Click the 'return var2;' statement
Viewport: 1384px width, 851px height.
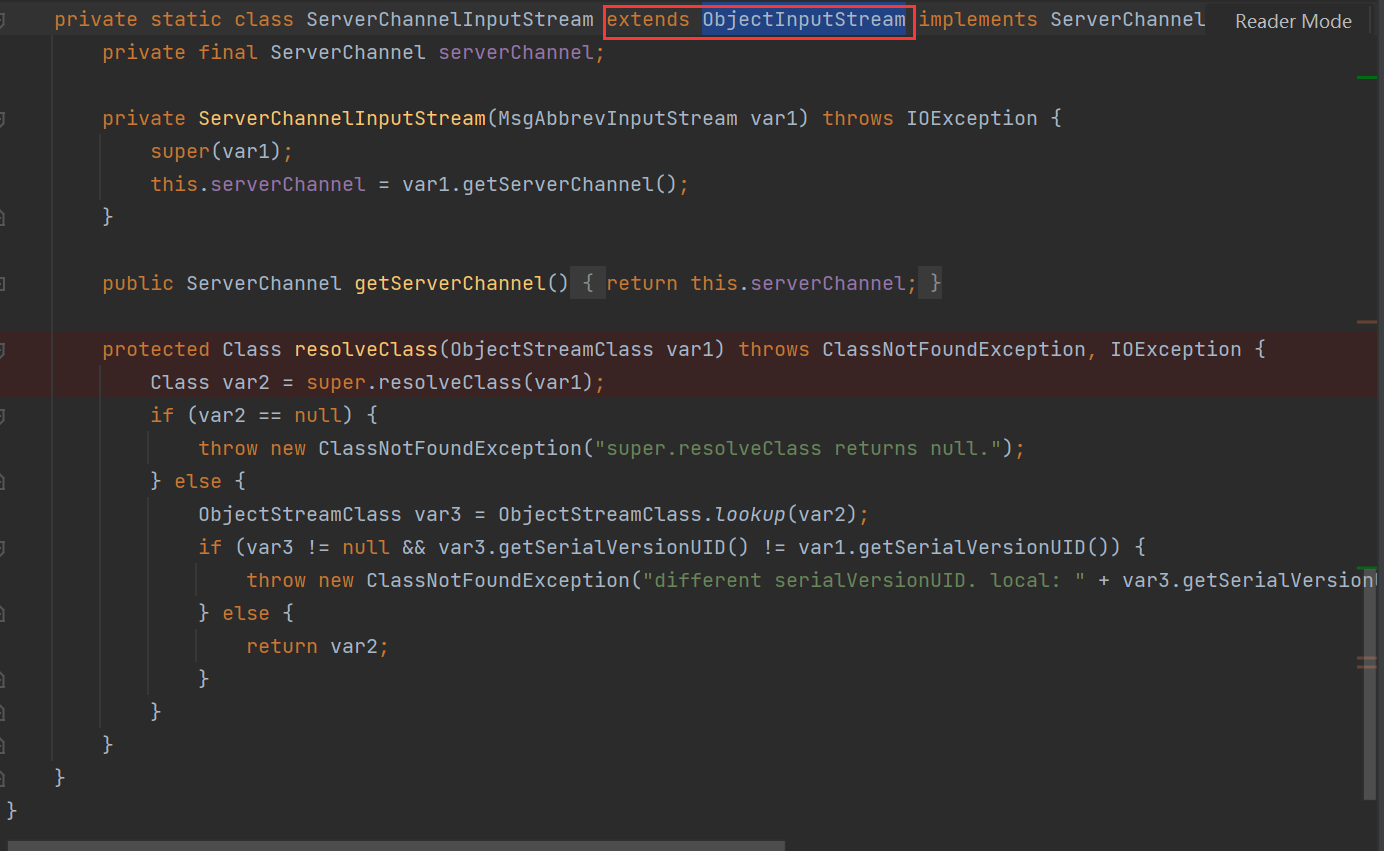[x=318, y=647]
